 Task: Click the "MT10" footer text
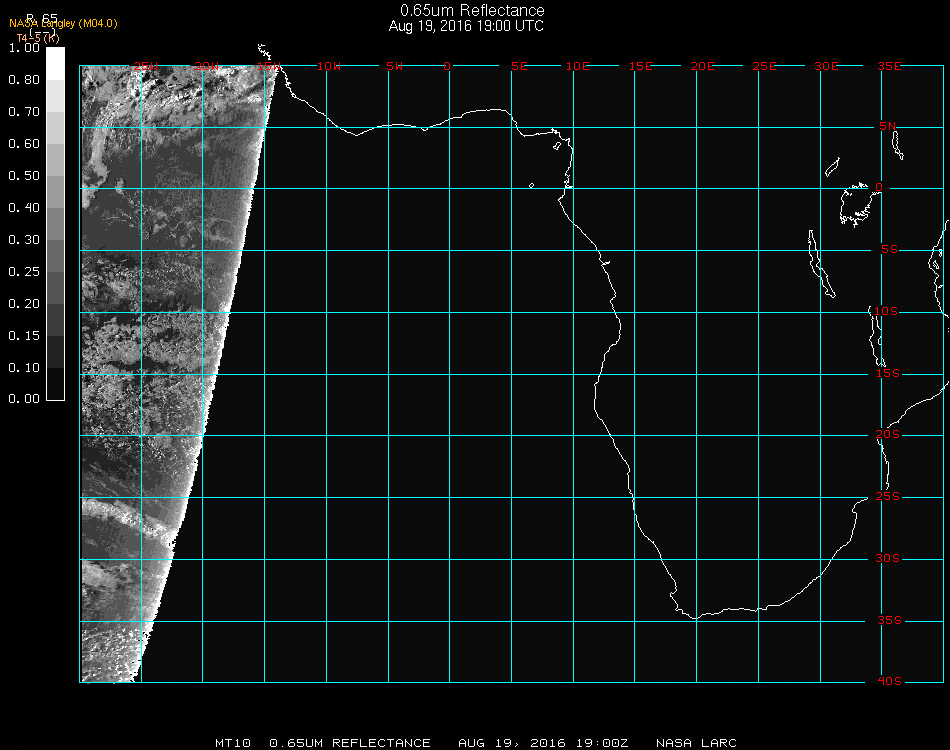pos(233,743)
